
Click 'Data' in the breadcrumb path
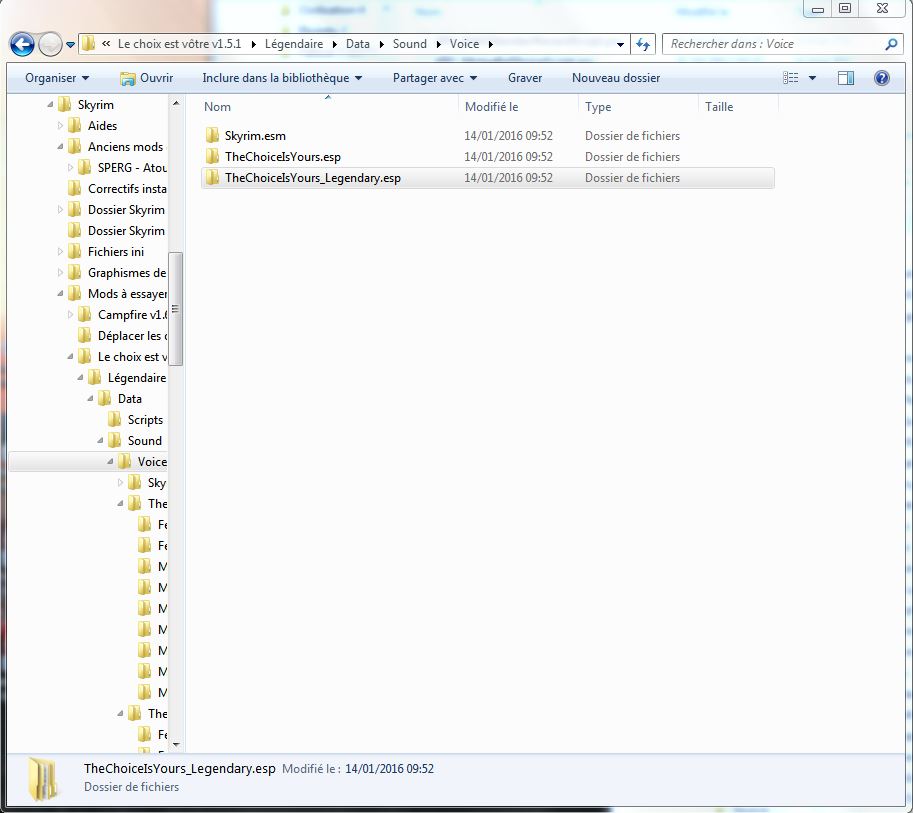point(358,44)
